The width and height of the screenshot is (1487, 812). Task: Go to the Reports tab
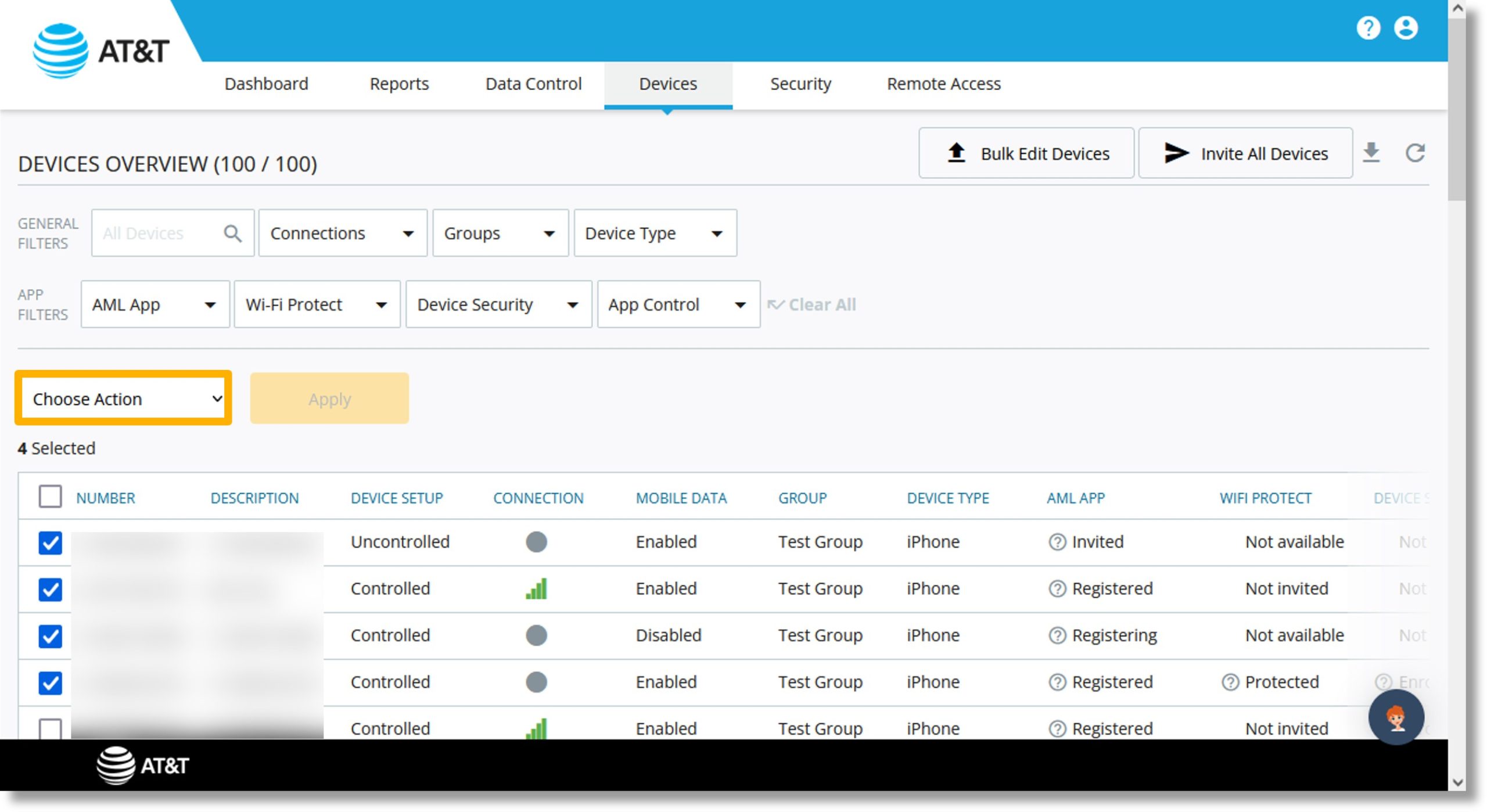399,84
